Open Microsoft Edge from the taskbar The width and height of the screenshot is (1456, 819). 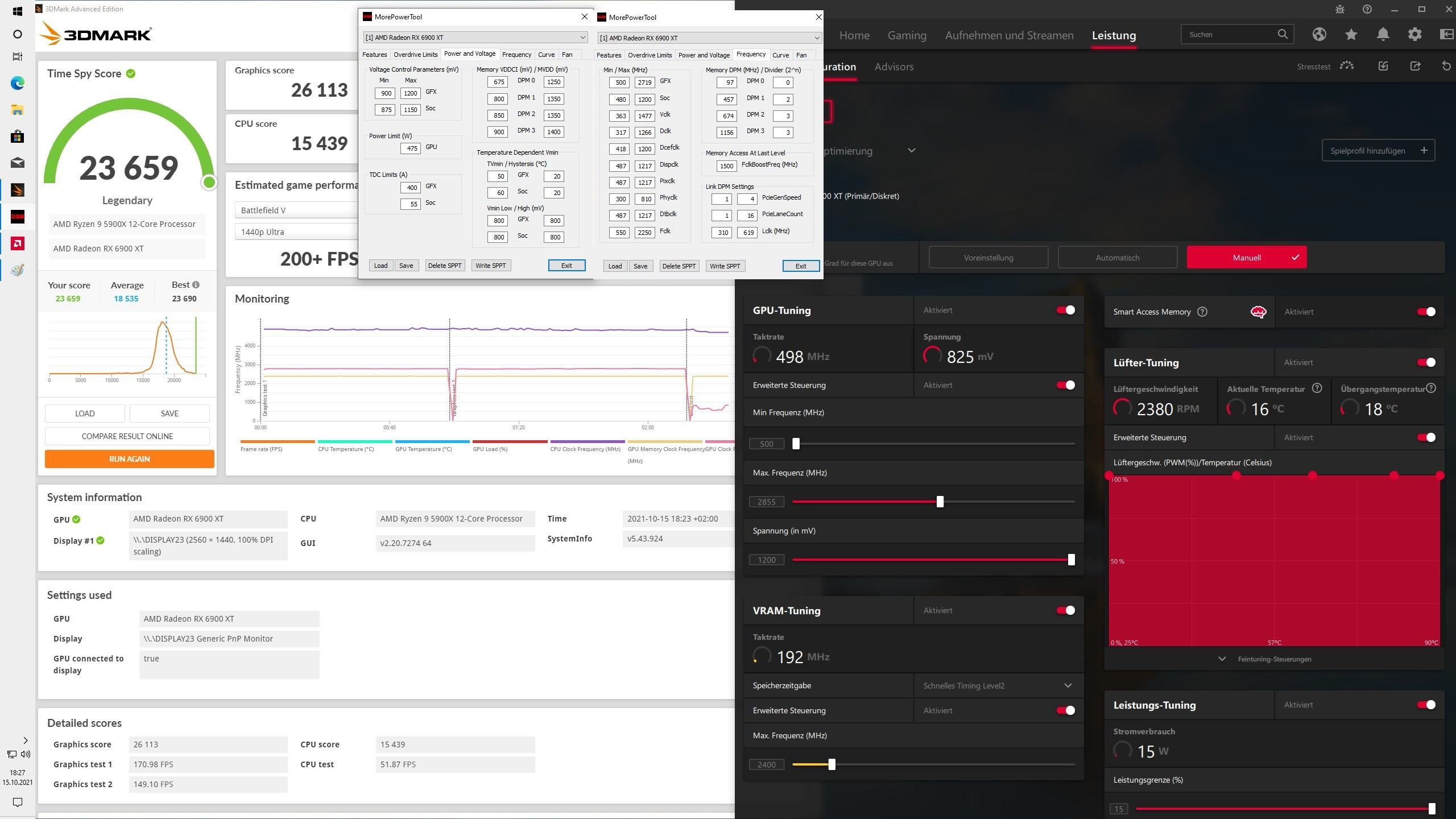point(17,84)
